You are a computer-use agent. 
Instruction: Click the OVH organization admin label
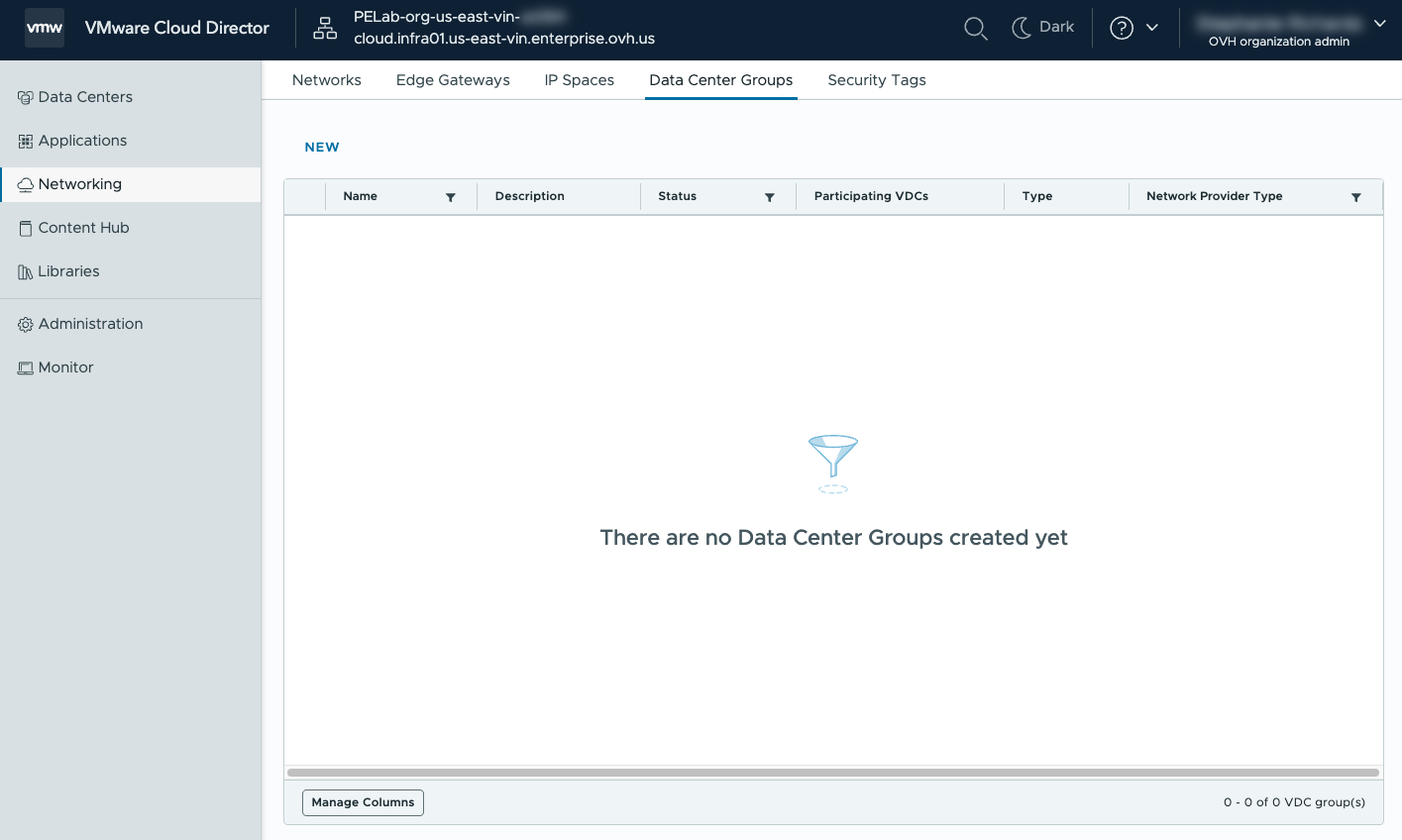[1279, 42]
